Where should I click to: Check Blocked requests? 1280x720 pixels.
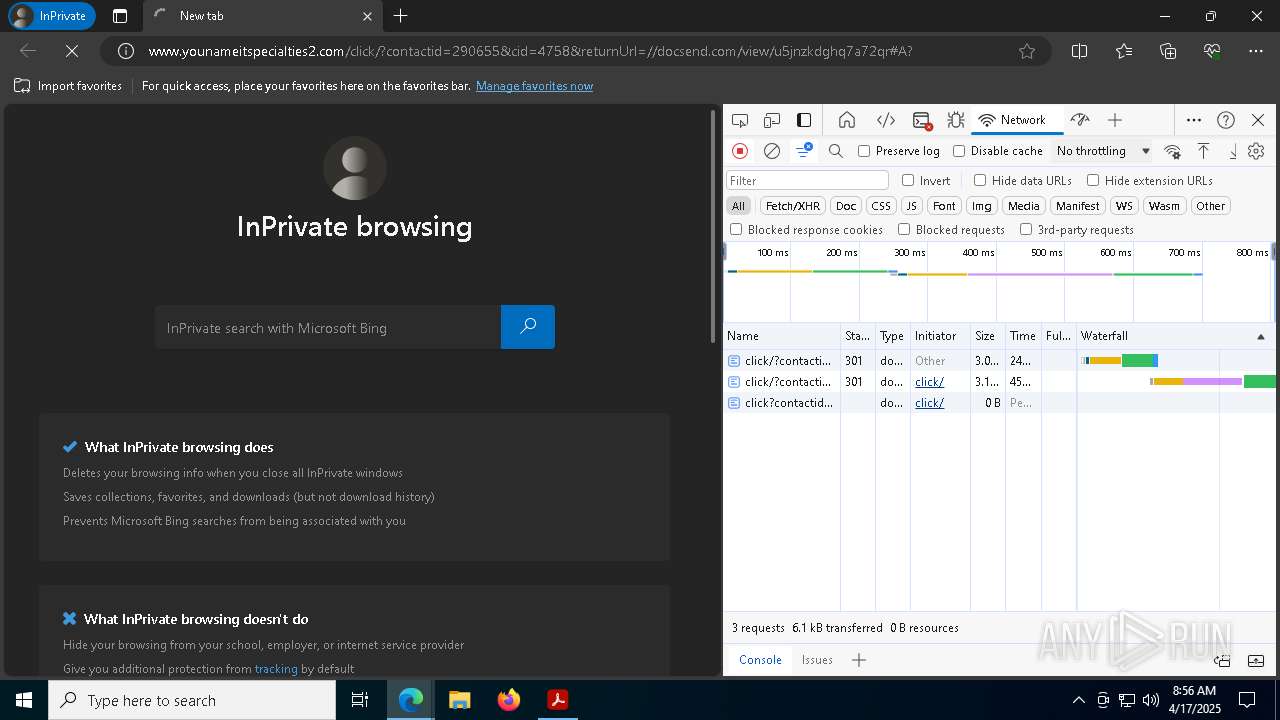point(904,229)
